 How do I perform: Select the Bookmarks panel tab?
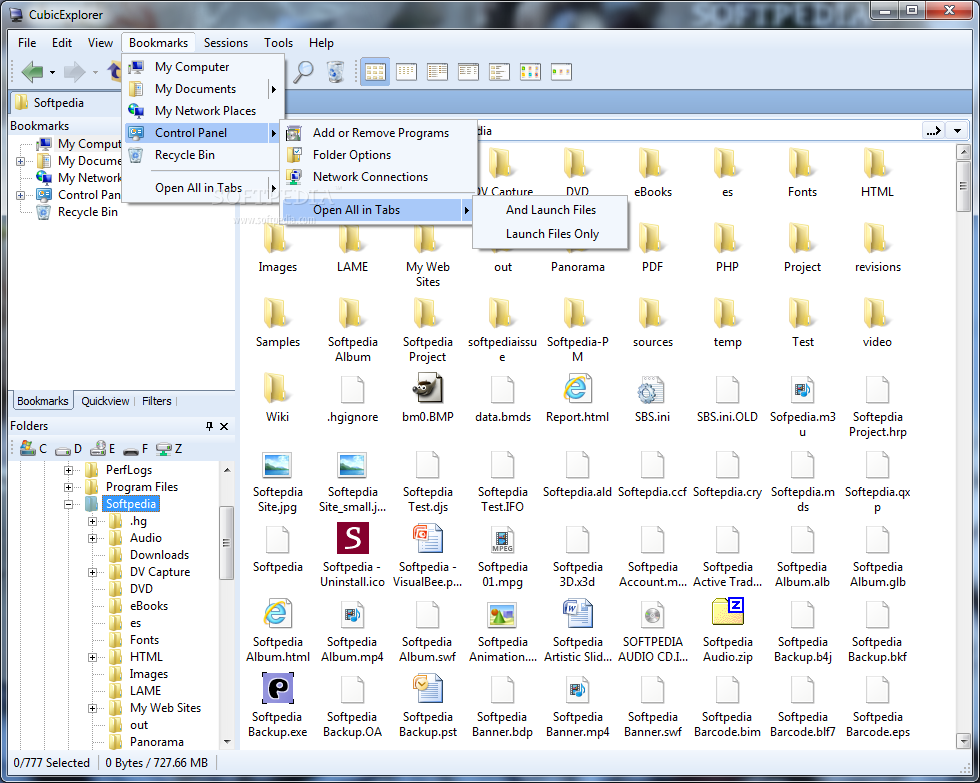tap(42, 401)
